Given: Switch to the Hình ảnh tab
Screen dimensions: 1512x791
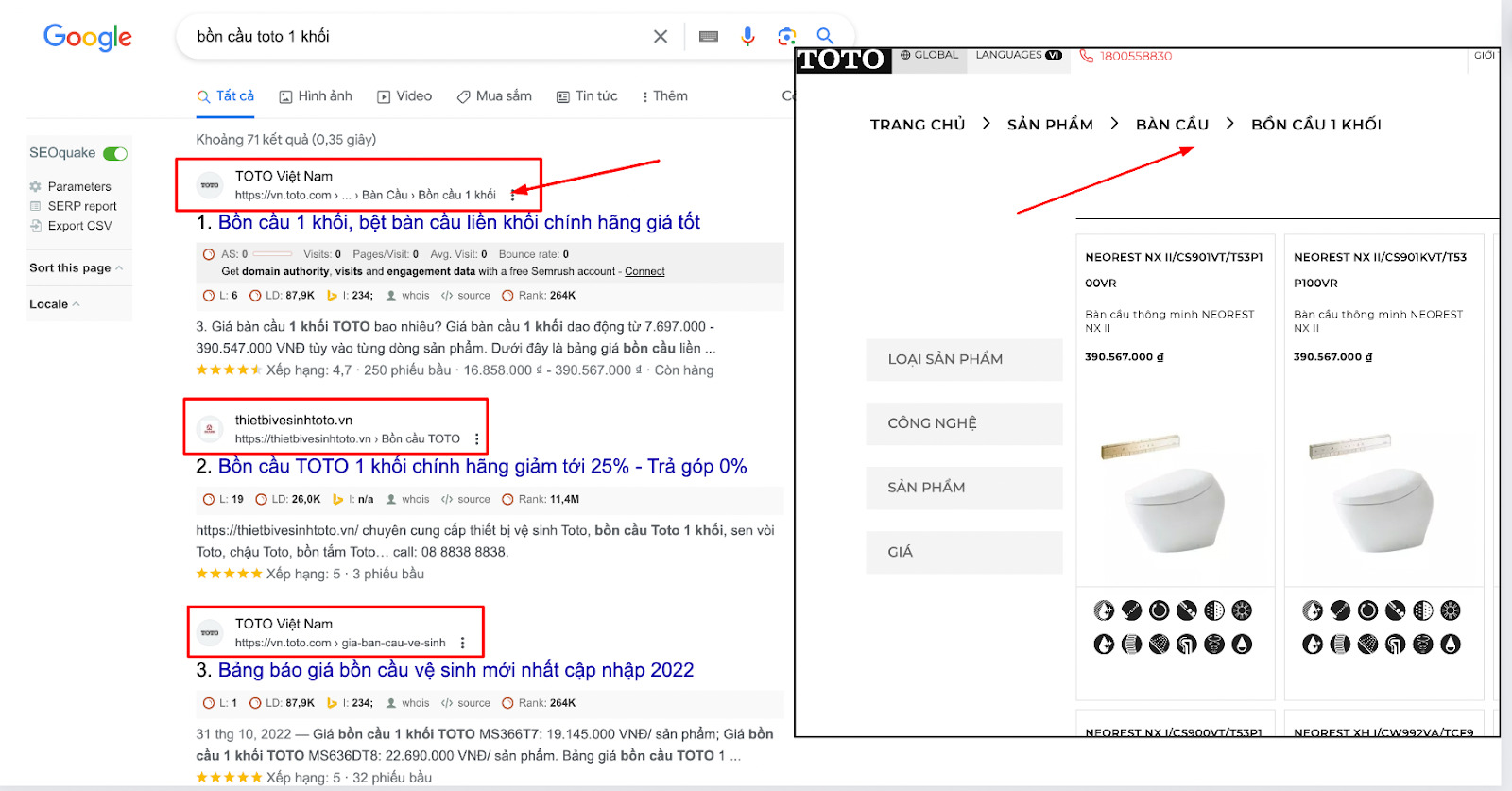Looking at the screenshot, I should tap(316, 96).
